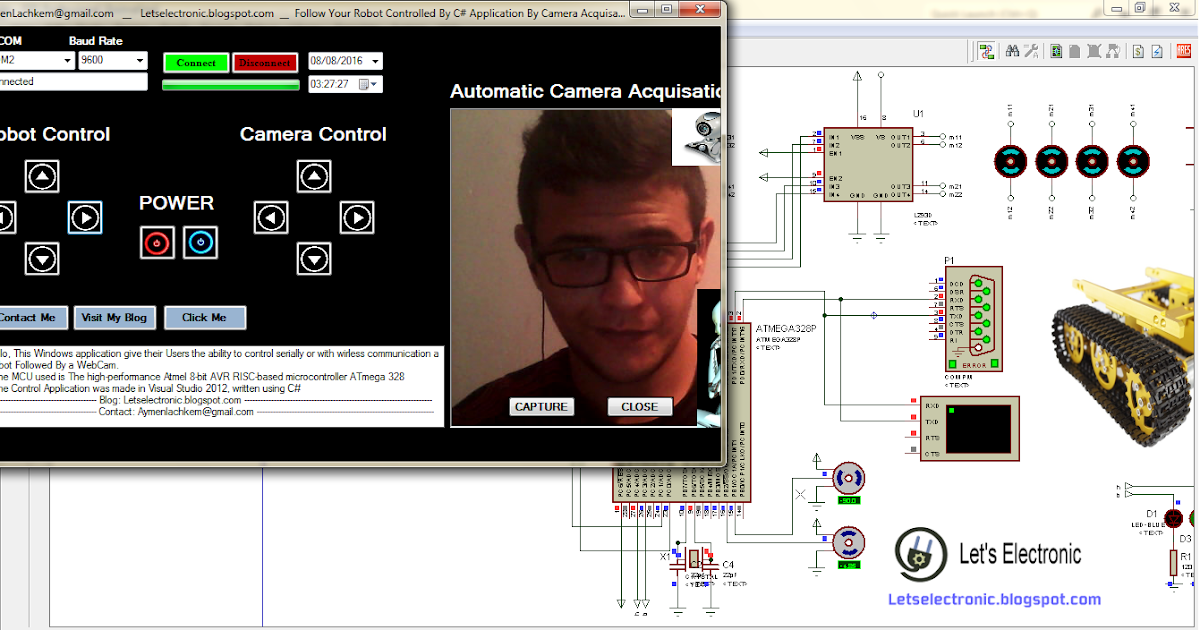
Task: Toggle the red power button under POWER
Action: click(x=157, y=242)
